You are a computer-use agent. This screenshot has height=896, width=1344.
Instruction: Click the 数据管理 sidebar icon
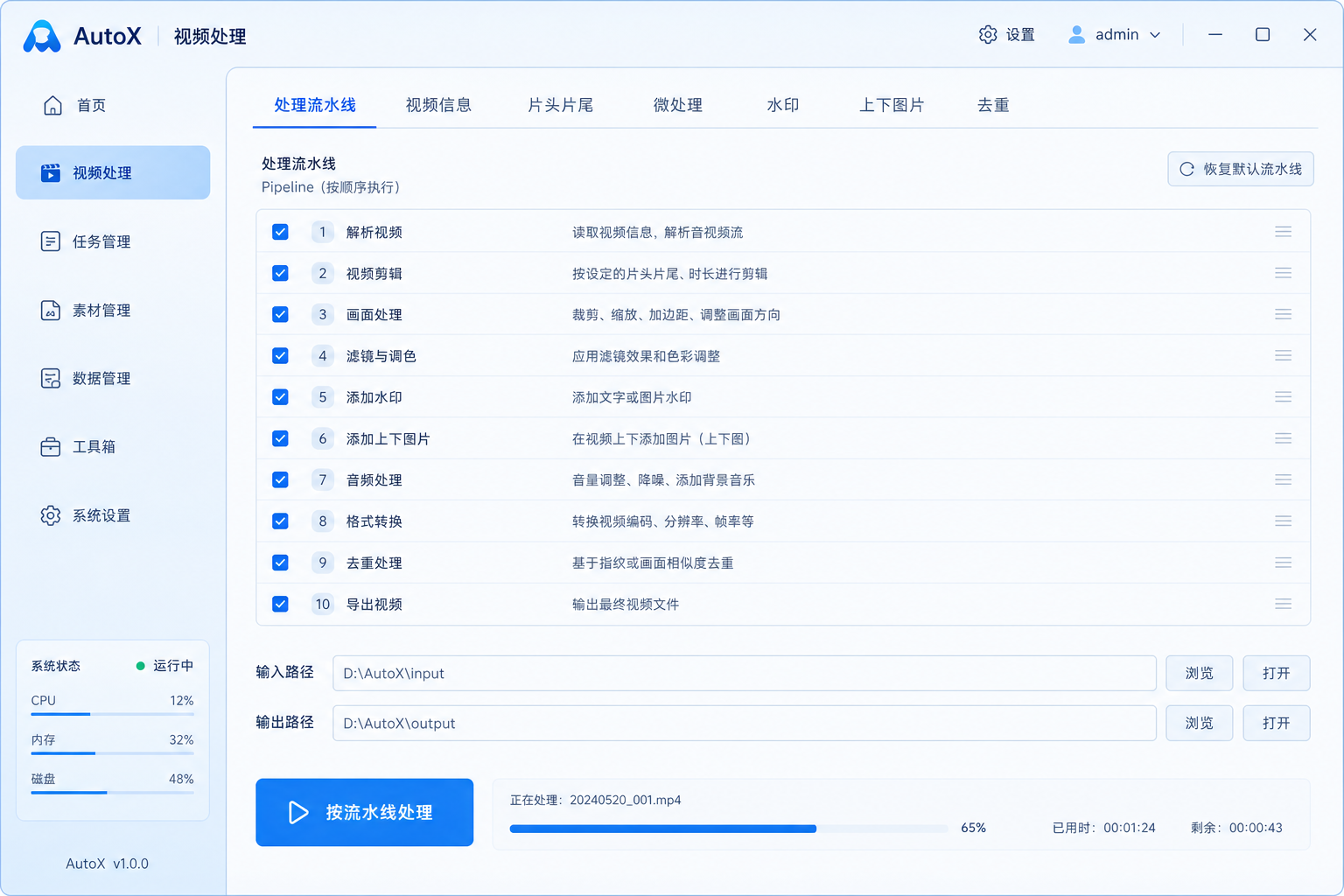click(x=51, y=378)
